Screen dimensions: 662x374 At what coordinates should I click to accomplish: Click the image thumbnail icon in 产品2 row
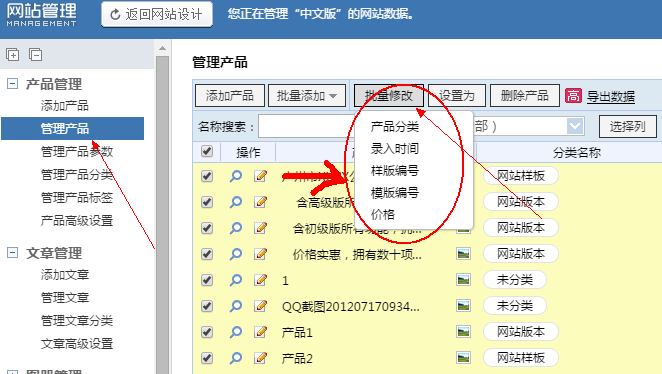pyautogui.click(x=464, y=358)
